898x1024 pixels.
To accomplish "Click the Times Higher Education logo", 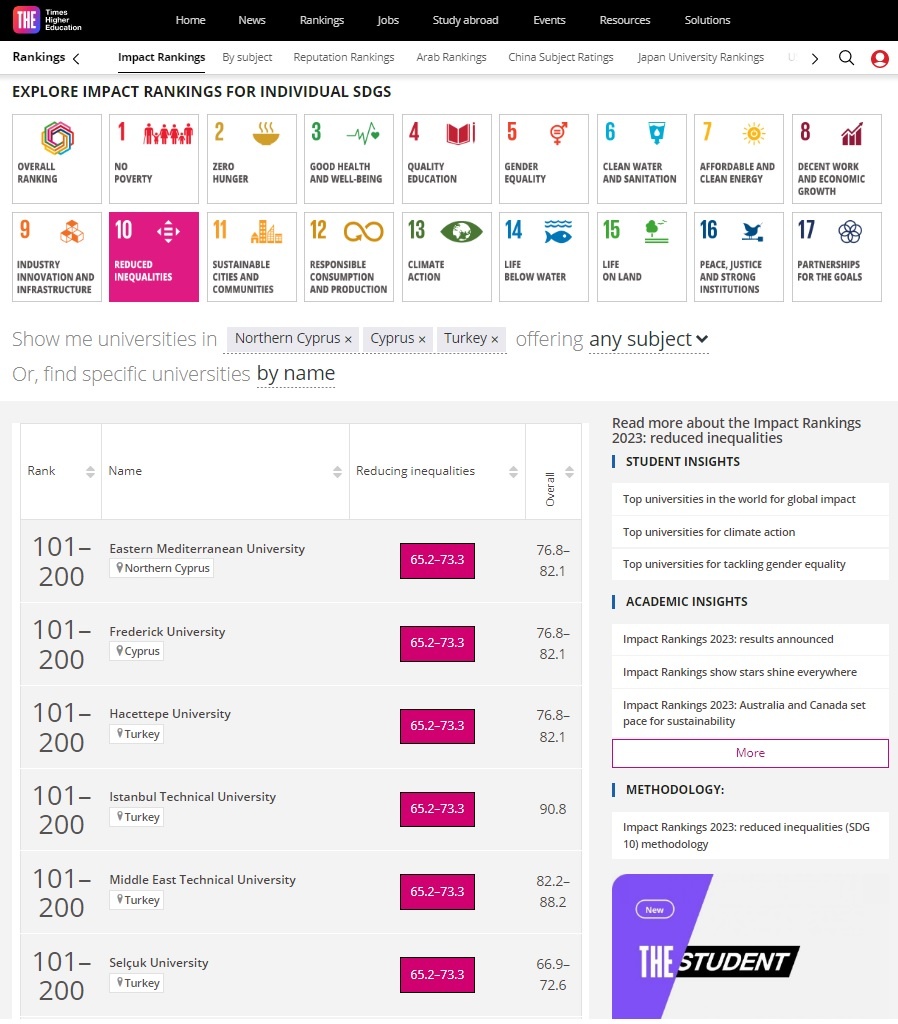I will click(48, 20).
